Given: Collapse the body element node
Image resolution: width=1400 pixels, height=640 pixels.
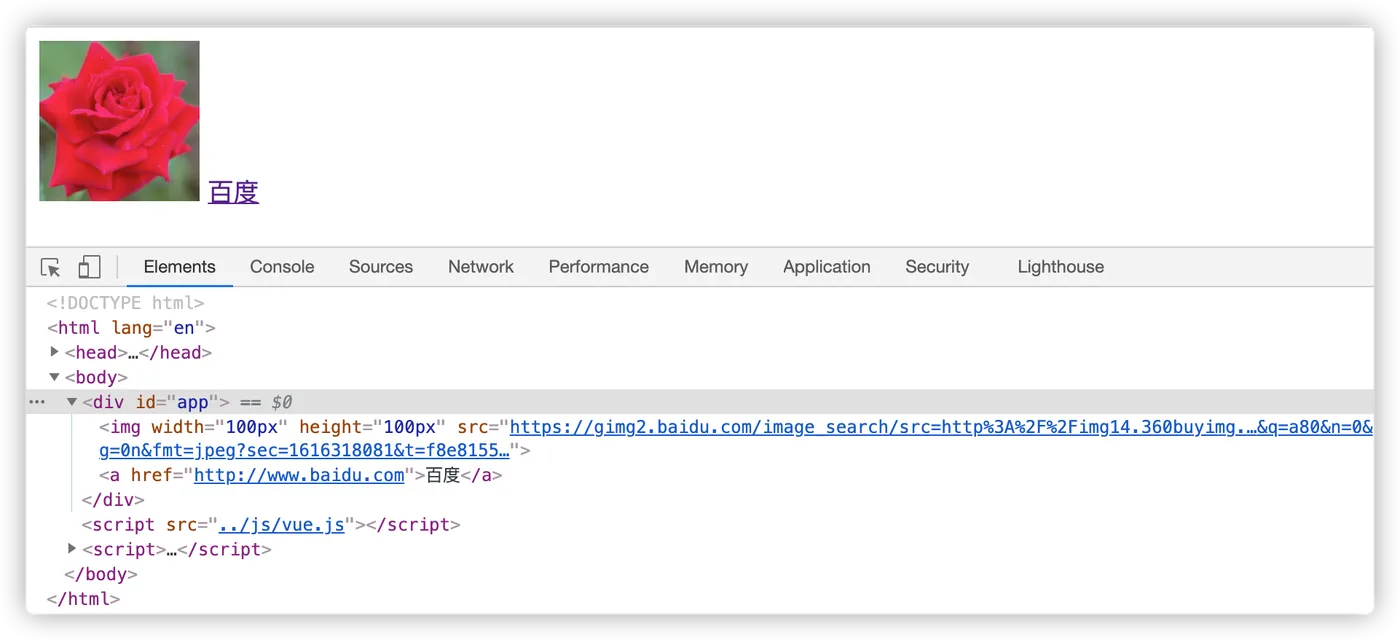Looking at the screenshot, I should [x=55, y=377].
